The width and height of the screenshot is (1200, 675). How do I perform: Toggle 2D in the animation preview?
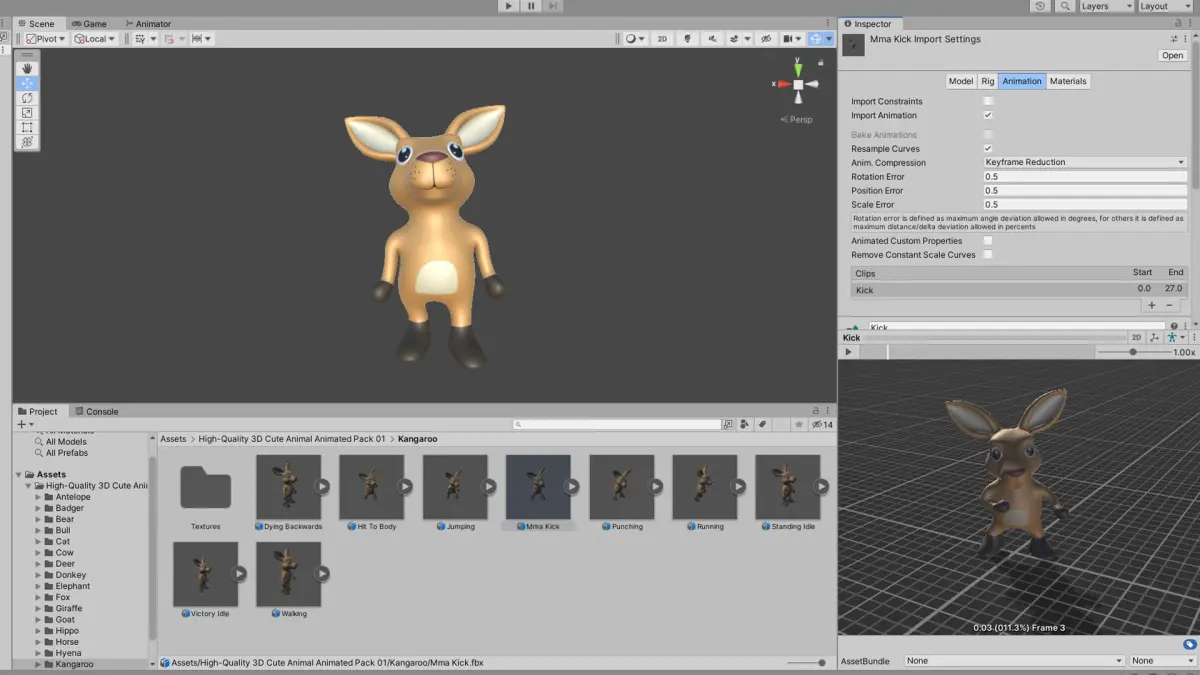click(1136, 338)
